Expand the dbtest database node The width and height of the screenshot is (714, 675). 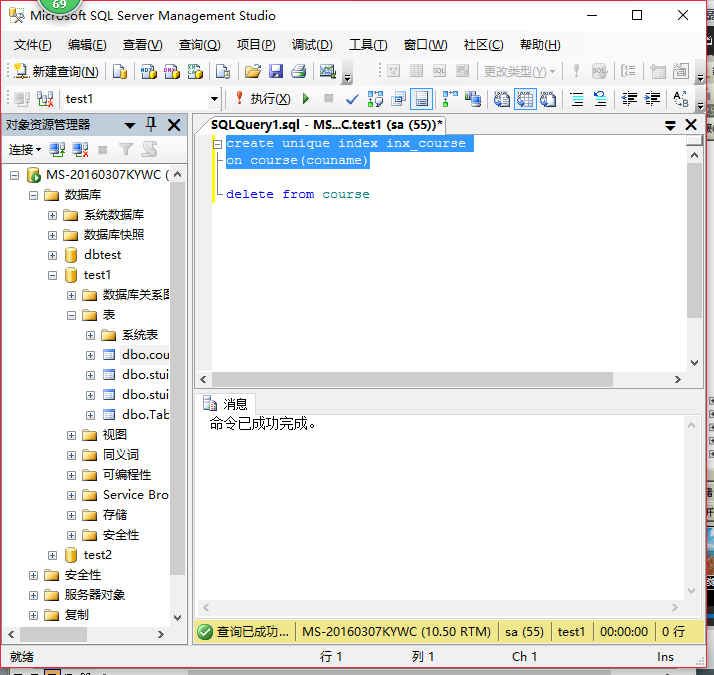(52, 255)
